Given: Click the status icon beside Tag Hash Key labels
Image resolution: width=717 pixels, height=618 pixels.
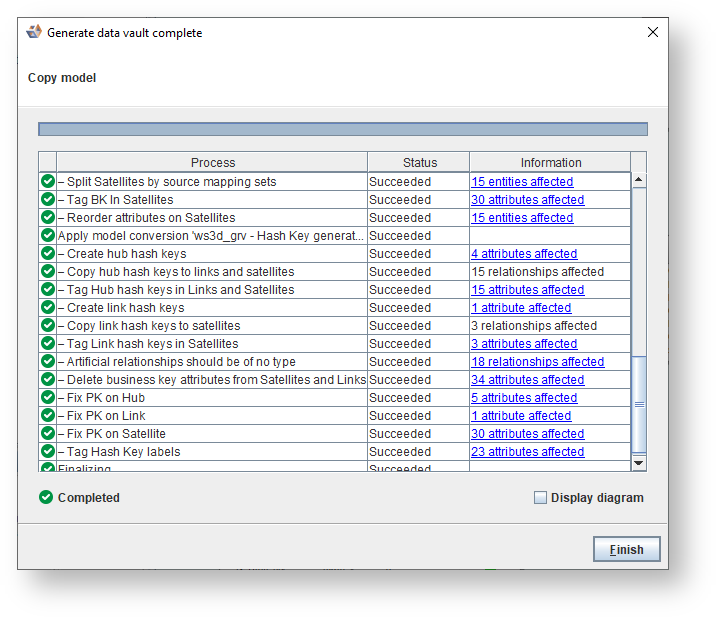Looking at the screenshot, I should tap(47, 452).
